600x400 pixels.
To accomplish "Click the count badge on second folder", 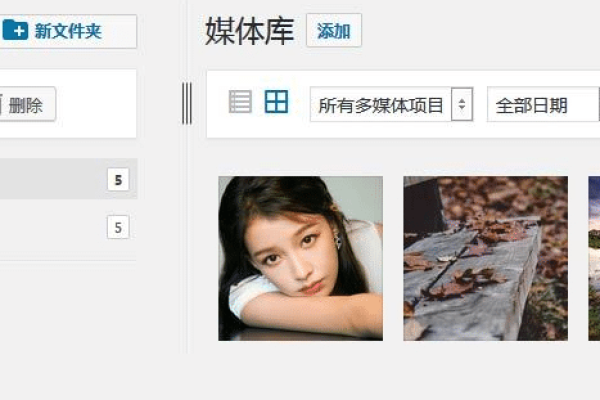I will [x=118, y=227].
